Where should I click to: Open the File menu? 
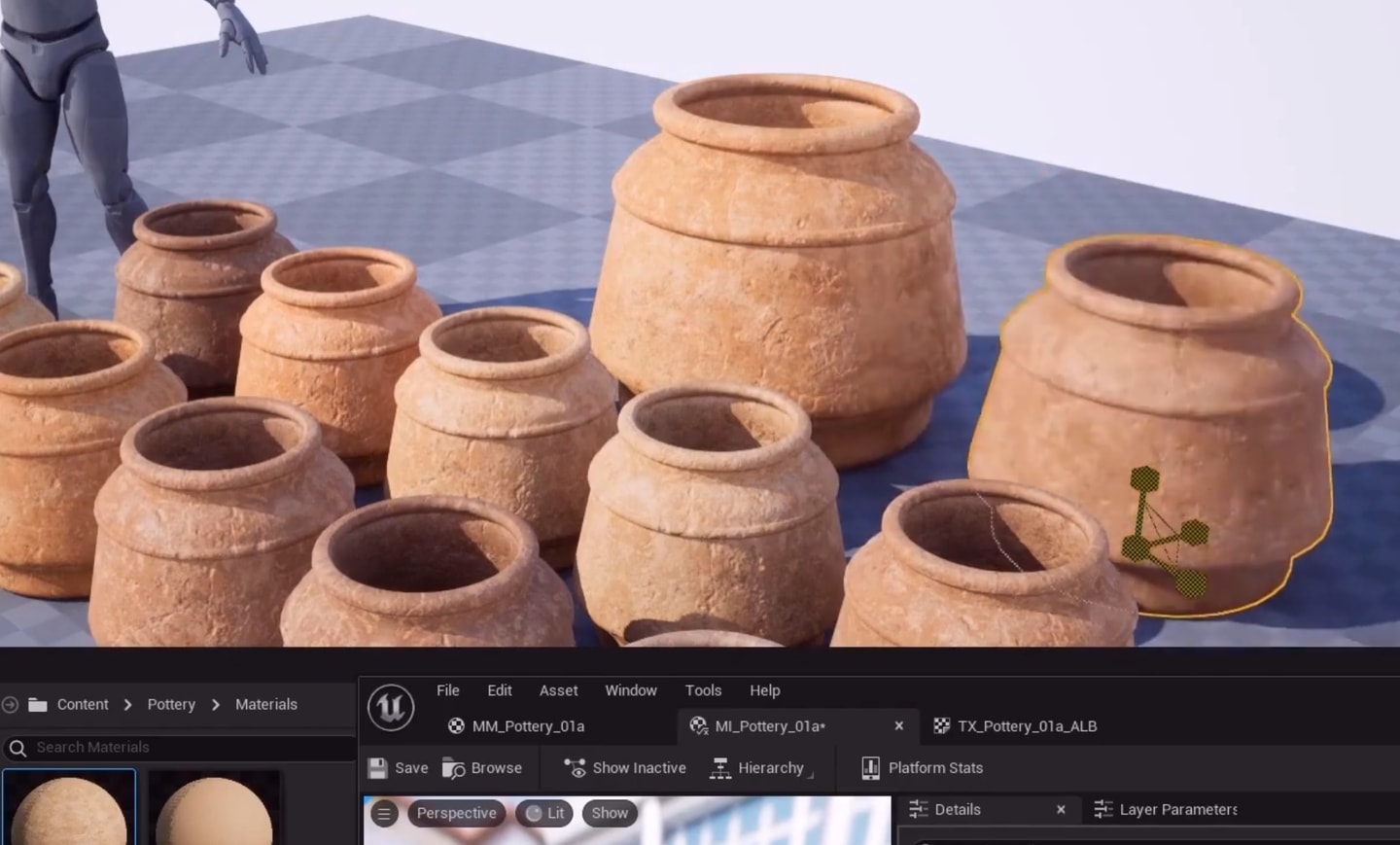(x=448, y=690)
